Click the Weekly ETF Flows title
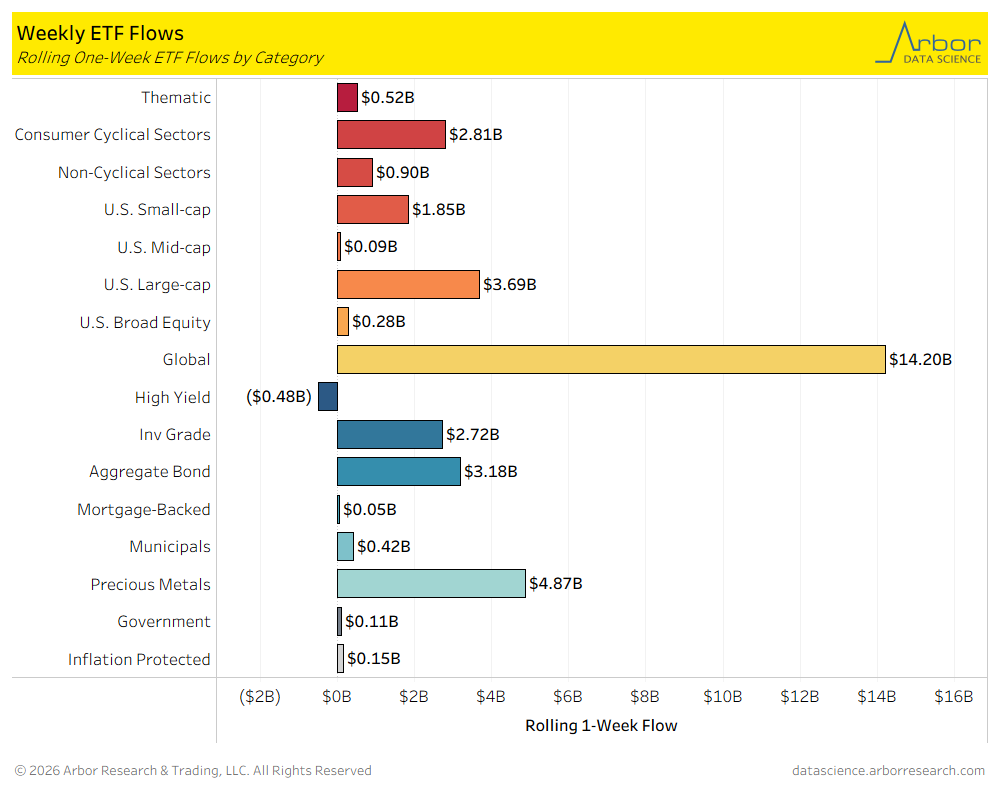Viewport: 1000px width, 800px height. 86,35
